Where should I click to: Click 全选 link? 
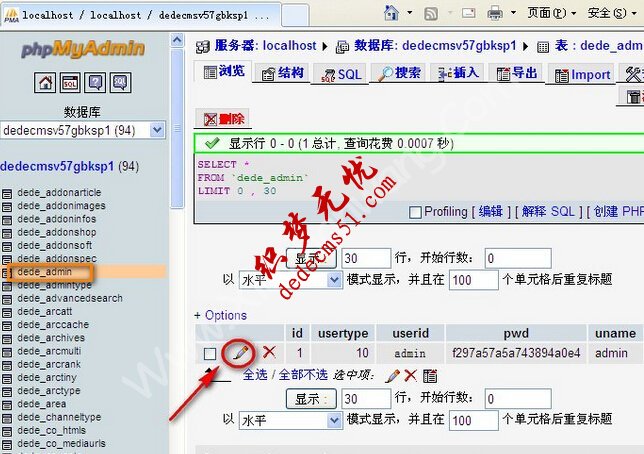click(255, 375)
